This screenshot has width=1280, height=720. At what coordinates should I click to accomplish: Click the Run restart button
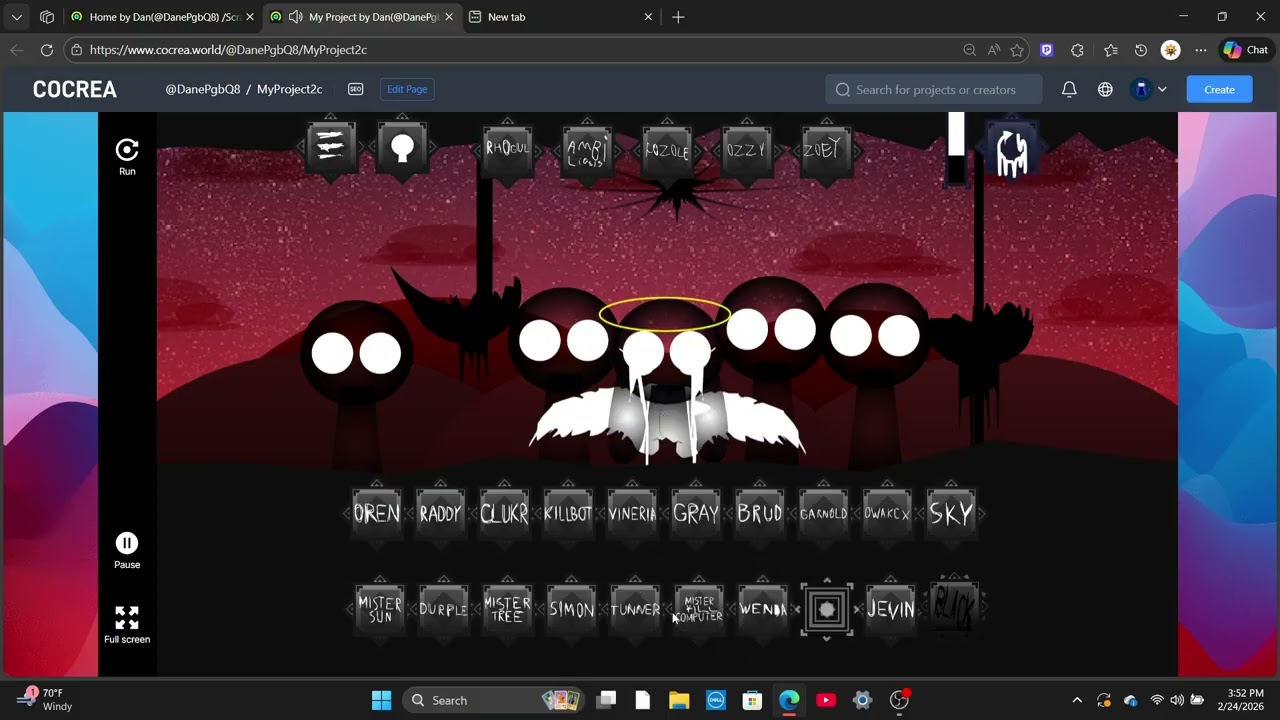127,157
